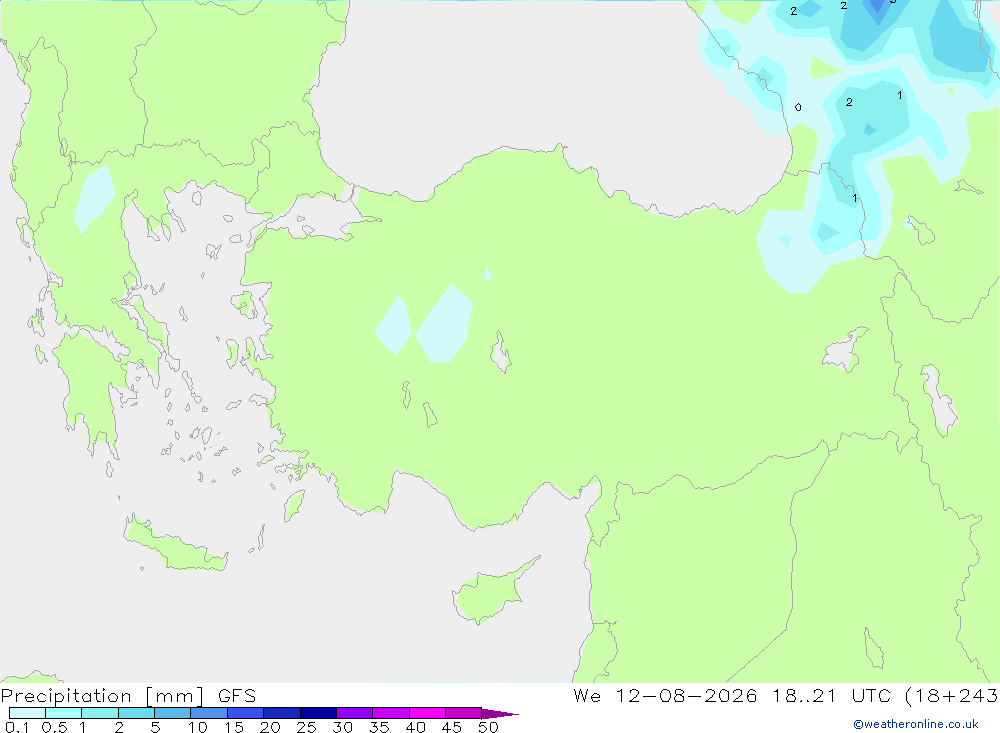Click the '10' legend scale label
This screenshot has width=1000, height=733.
tap(197, 727)
